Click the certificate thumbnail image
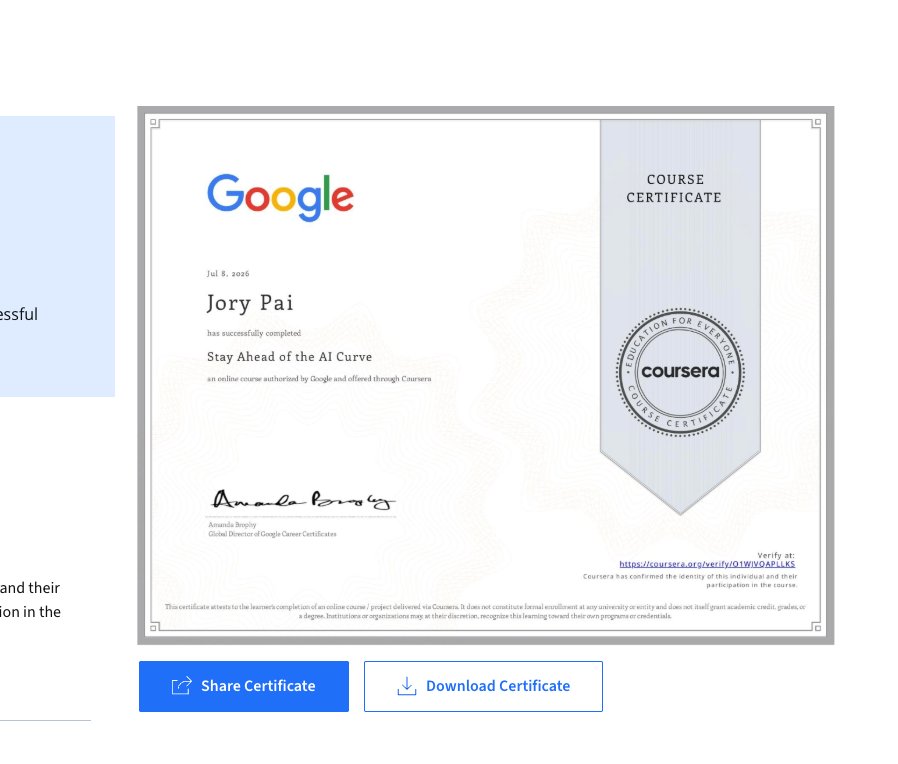The image size is (898, 764). click(485, 375)
